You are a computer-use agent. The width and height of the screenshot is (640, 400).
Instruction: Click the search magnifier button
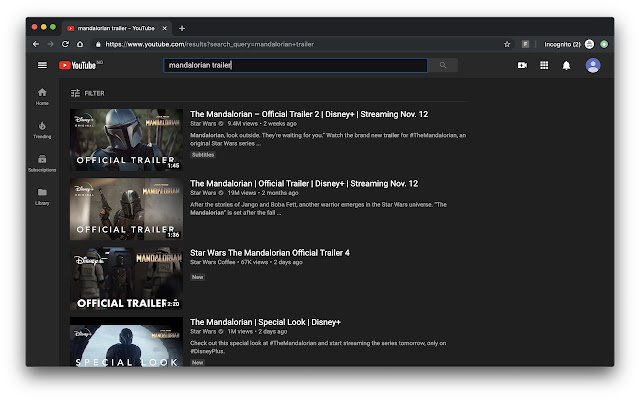443,65
